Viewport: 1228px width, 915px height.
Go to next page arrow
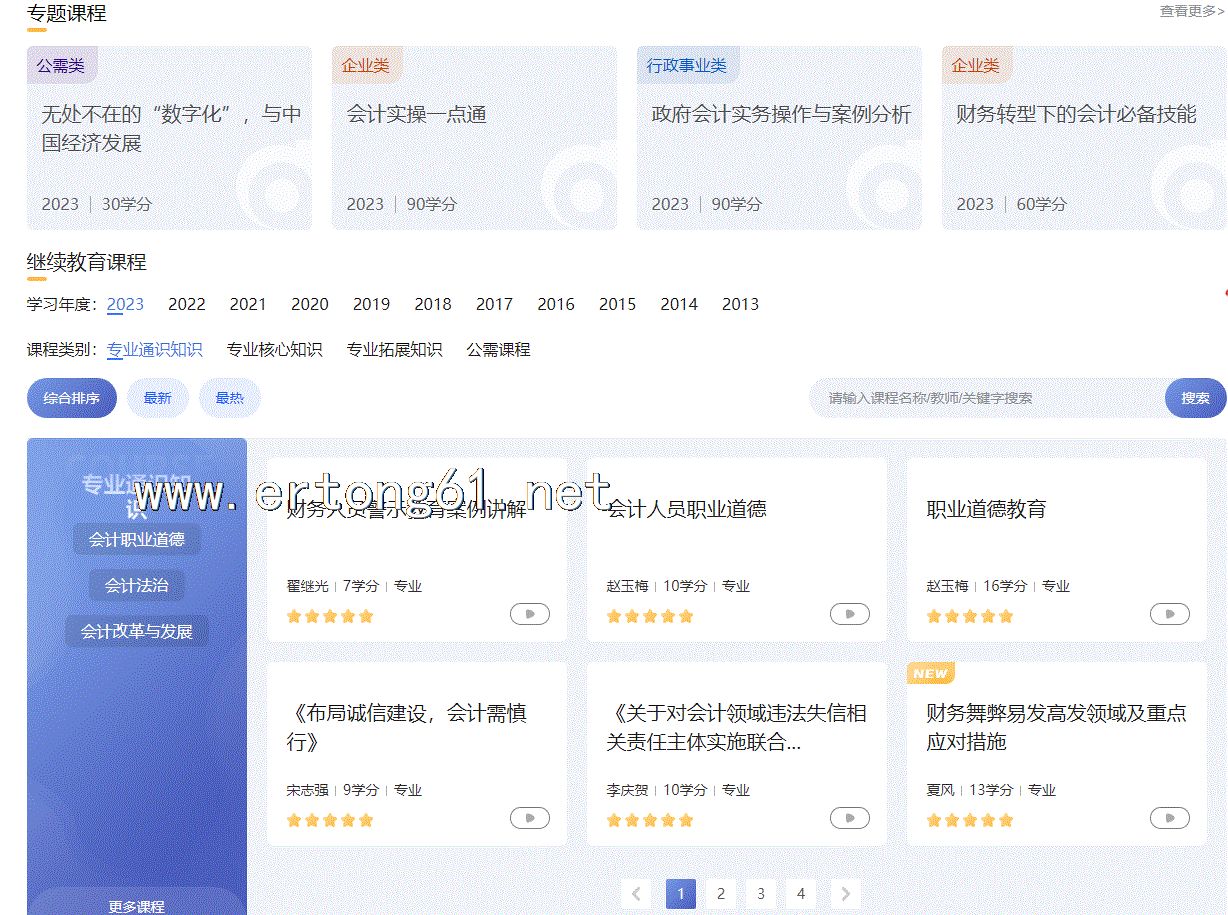point(846,894)
